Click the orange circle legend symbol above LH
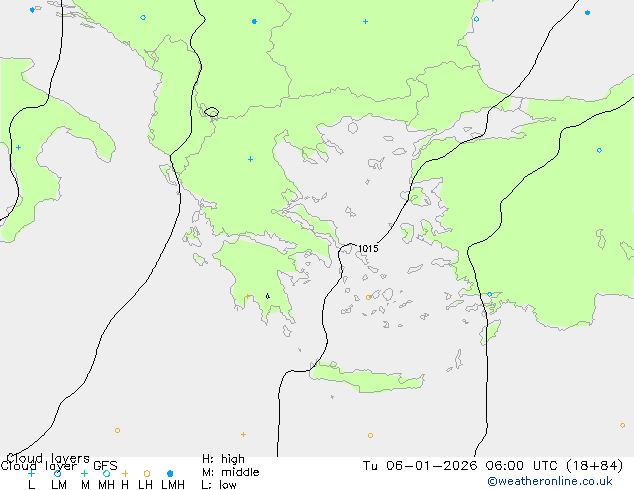The image size is (634, 490). (147, 473)
